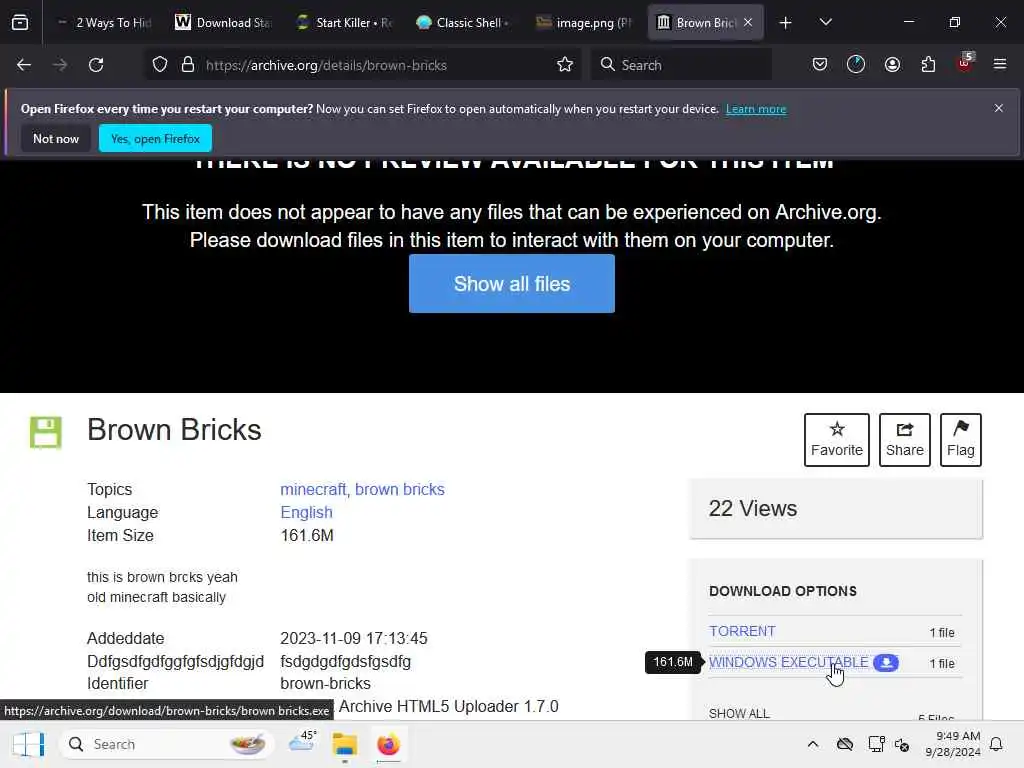The height and width of the screenshot is (768, 1024).
Task: Open uBlock Origin extension icon
Action: tap(965, 63)
